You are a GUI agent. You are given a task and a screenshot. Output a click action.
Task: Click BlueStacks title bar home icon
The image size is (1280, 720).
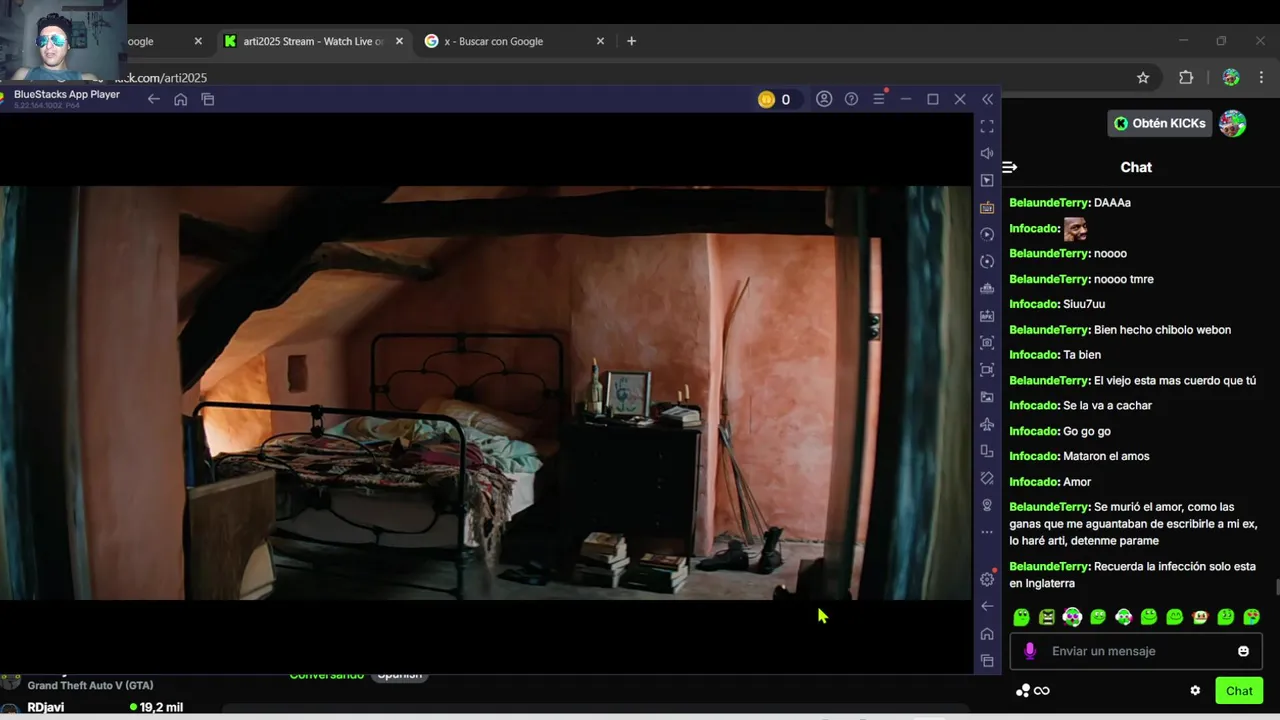pyautogui.click(x=180, y=99)
